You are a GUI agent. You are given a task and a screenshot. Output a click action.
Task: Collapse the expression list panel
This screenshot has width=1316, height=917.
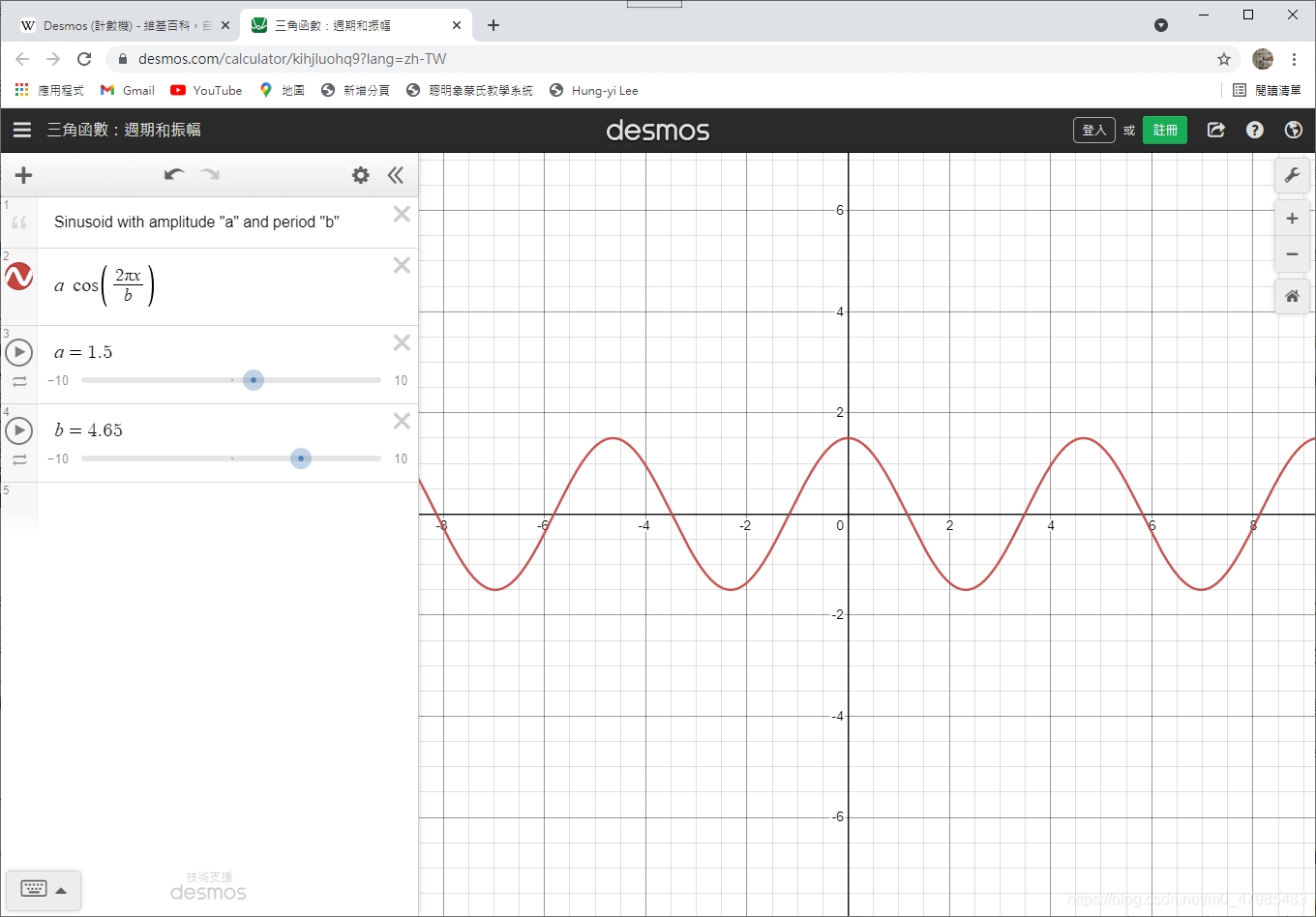click(x=396, y=175)
